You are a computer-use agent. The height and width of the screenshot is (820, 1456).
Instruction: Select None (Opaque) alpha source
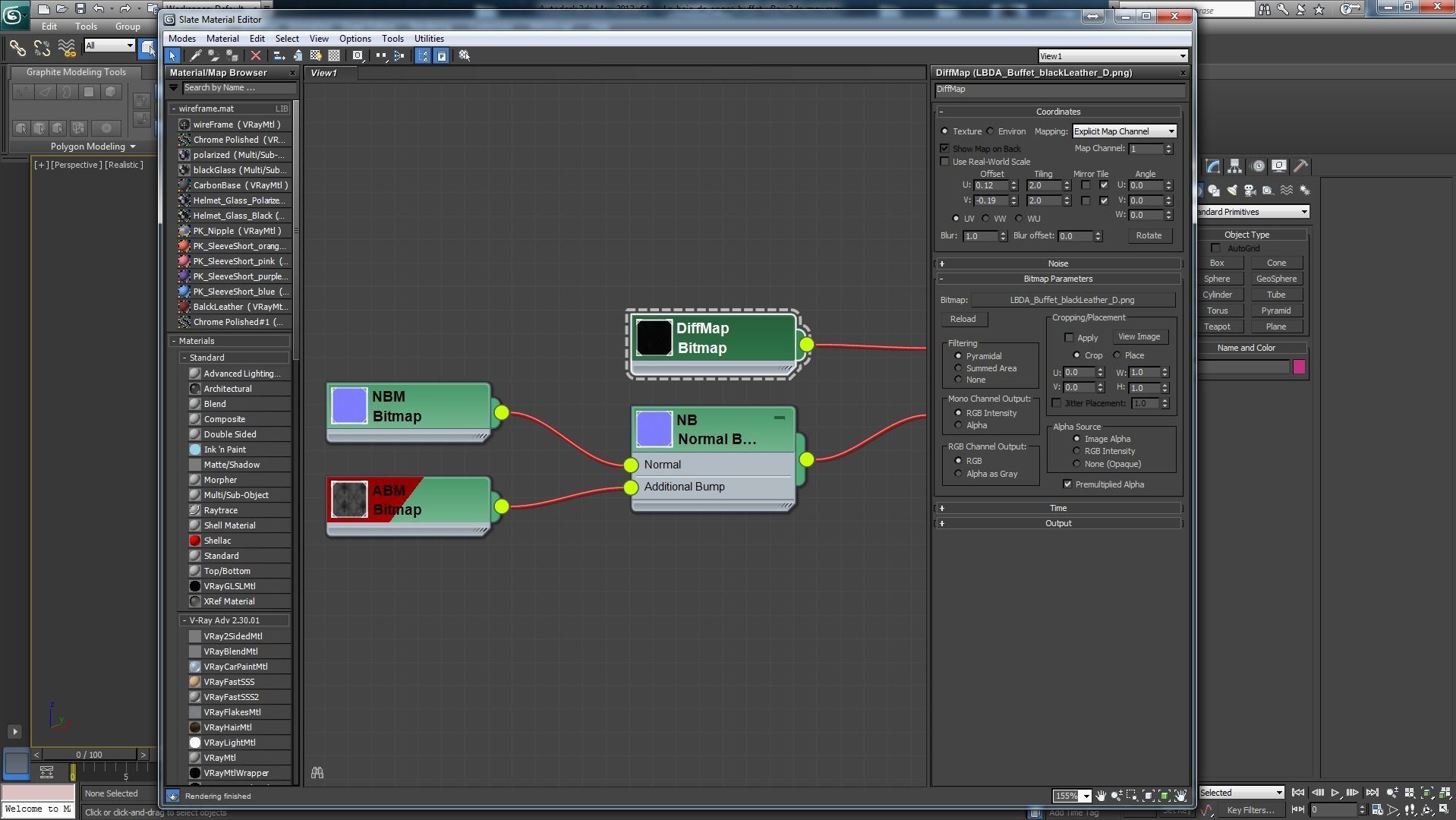pos(1076,464)
